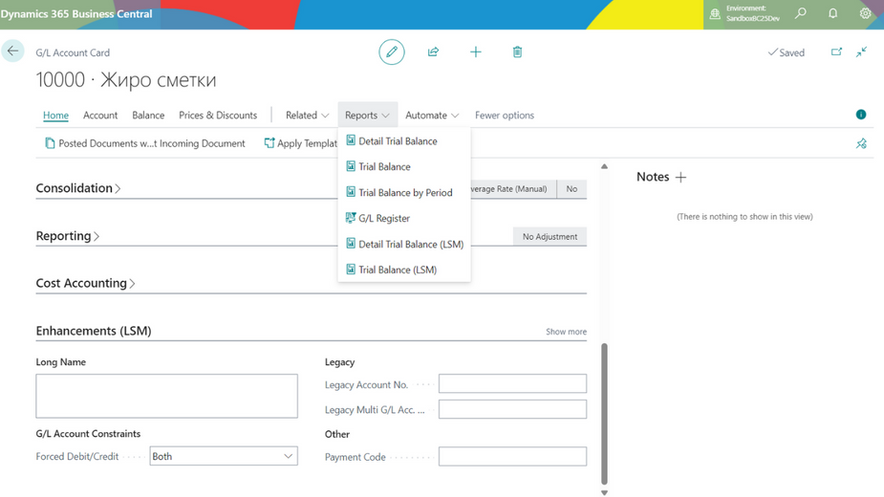Open notifications bell icon

point(833,14)
